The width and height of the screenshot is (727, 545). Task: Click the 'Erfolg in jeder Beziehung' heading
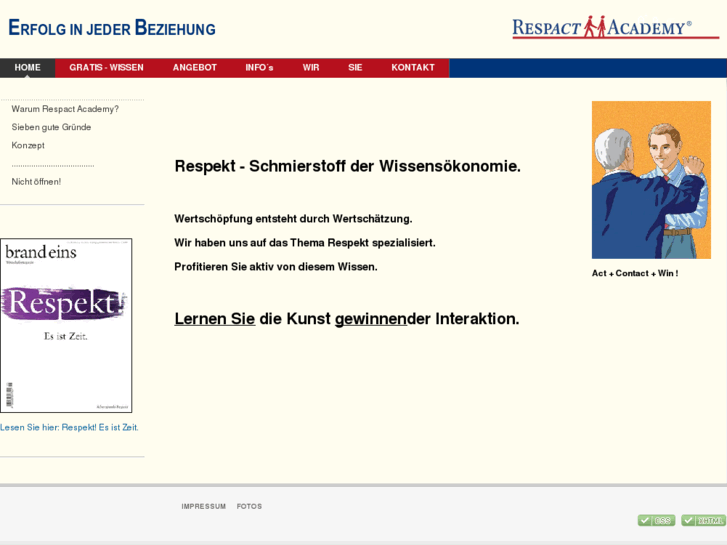click(112, 28)
